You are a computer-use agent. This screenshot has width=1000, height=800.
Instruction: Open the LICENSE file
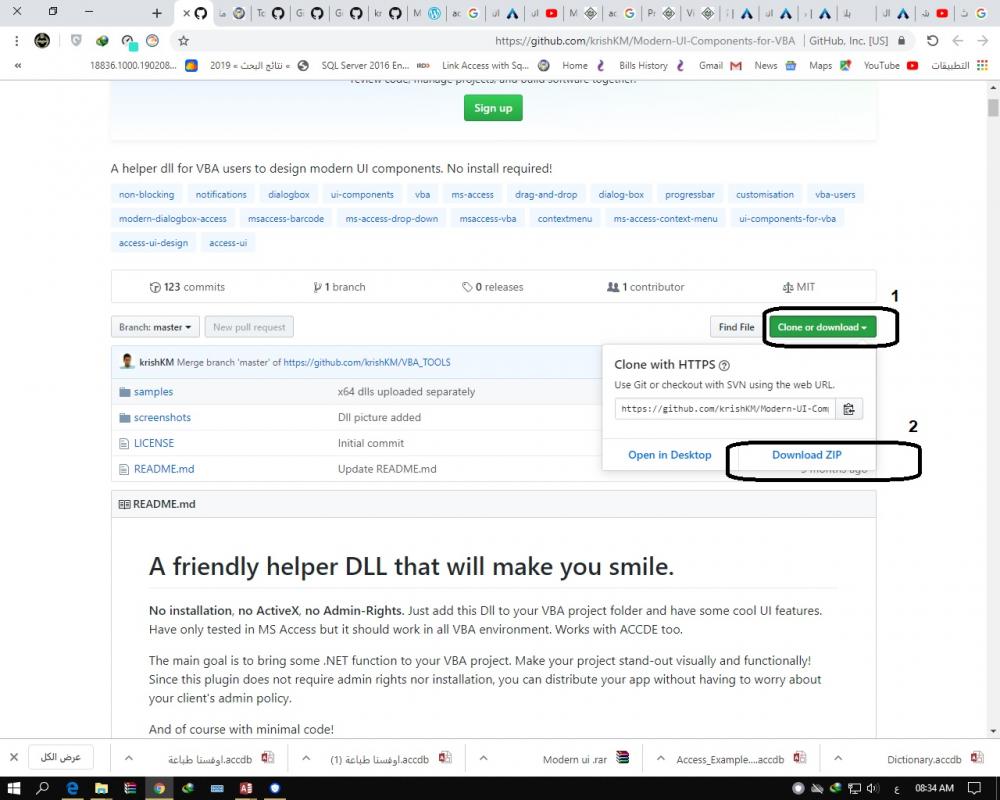[x=154, y=443]
